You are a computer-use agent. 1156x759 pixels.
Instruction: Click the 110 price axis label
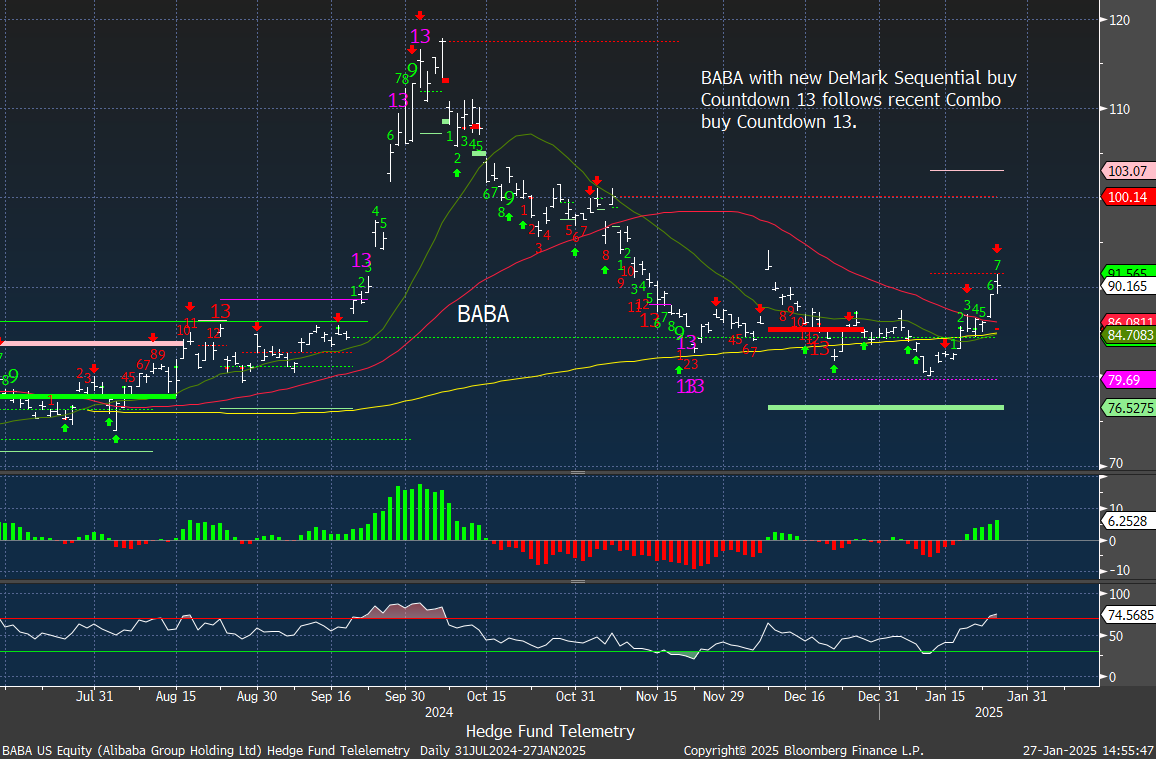pyautogui.click(x=1119, y=109)
